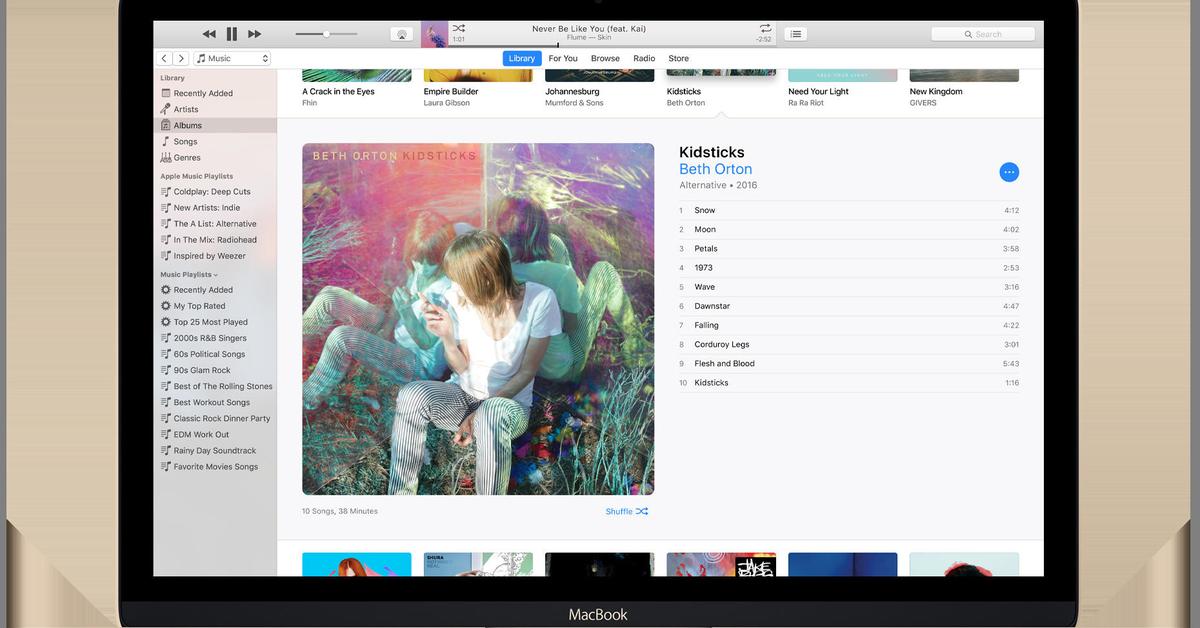Viewport: 1200px width, 628px height.
Task: Select Songs in the sidebar
Action: pyautogui.click(x=215, y=142)
